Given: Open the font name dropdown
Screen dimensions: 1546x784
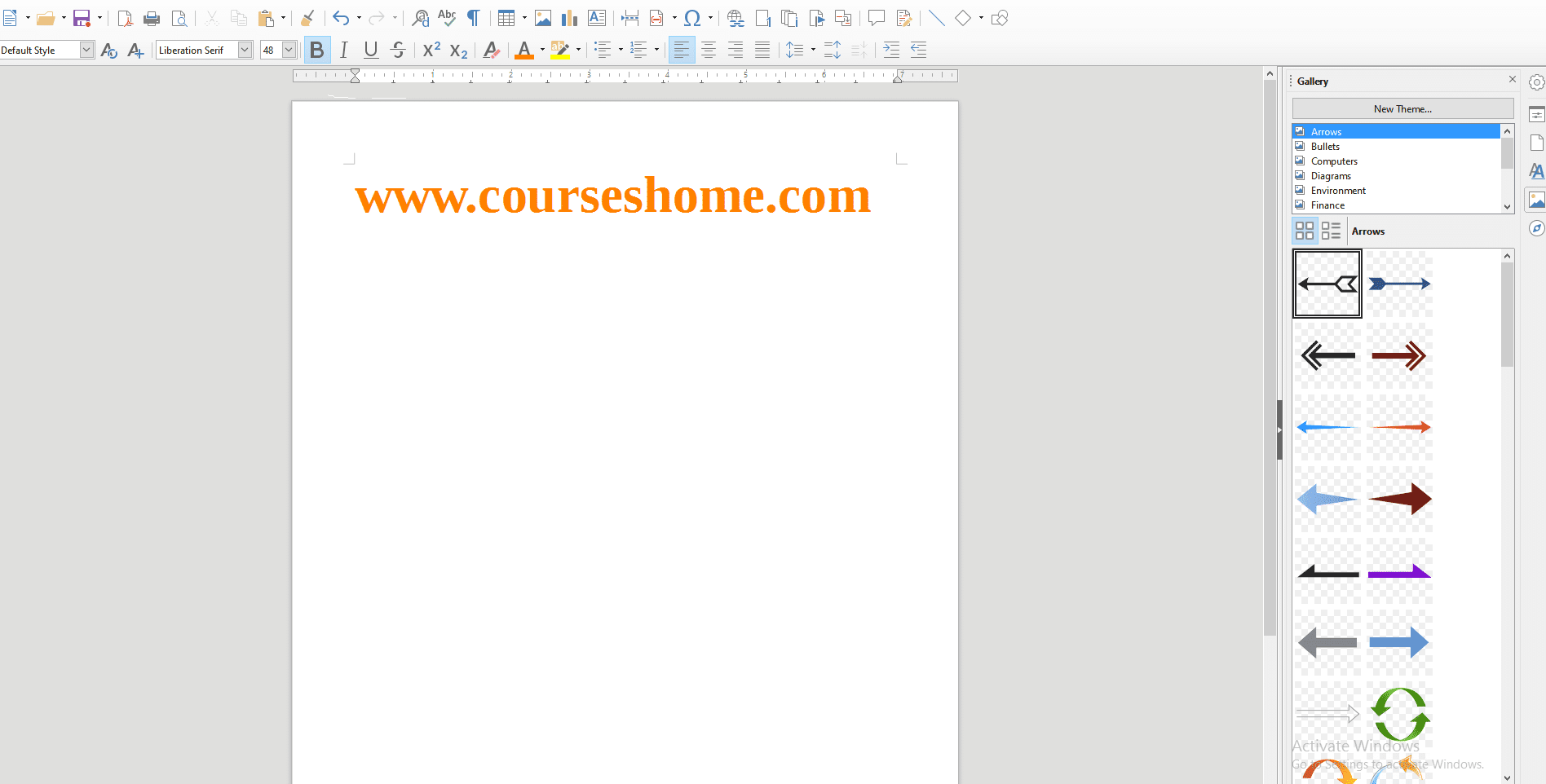Looking at the screenshot, I should [244, 50].
